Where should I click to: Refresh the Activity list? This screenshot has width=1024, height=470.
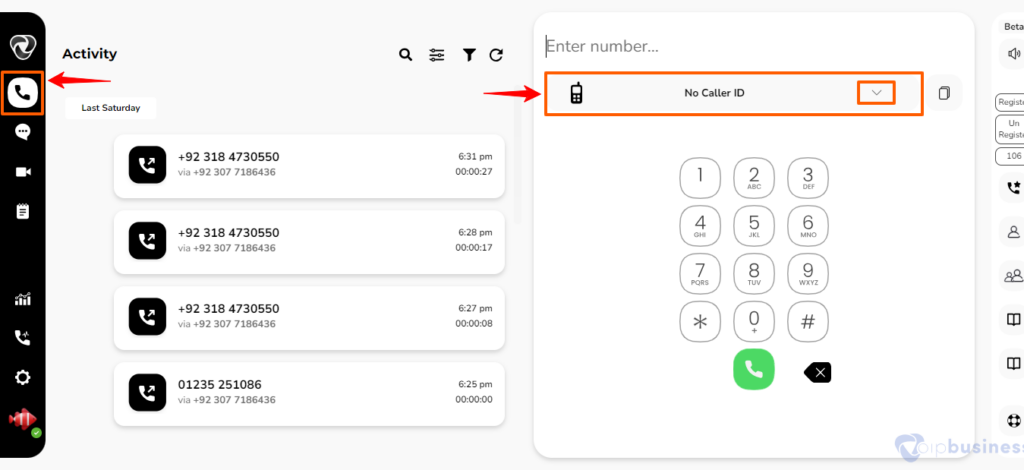point(496,55)
